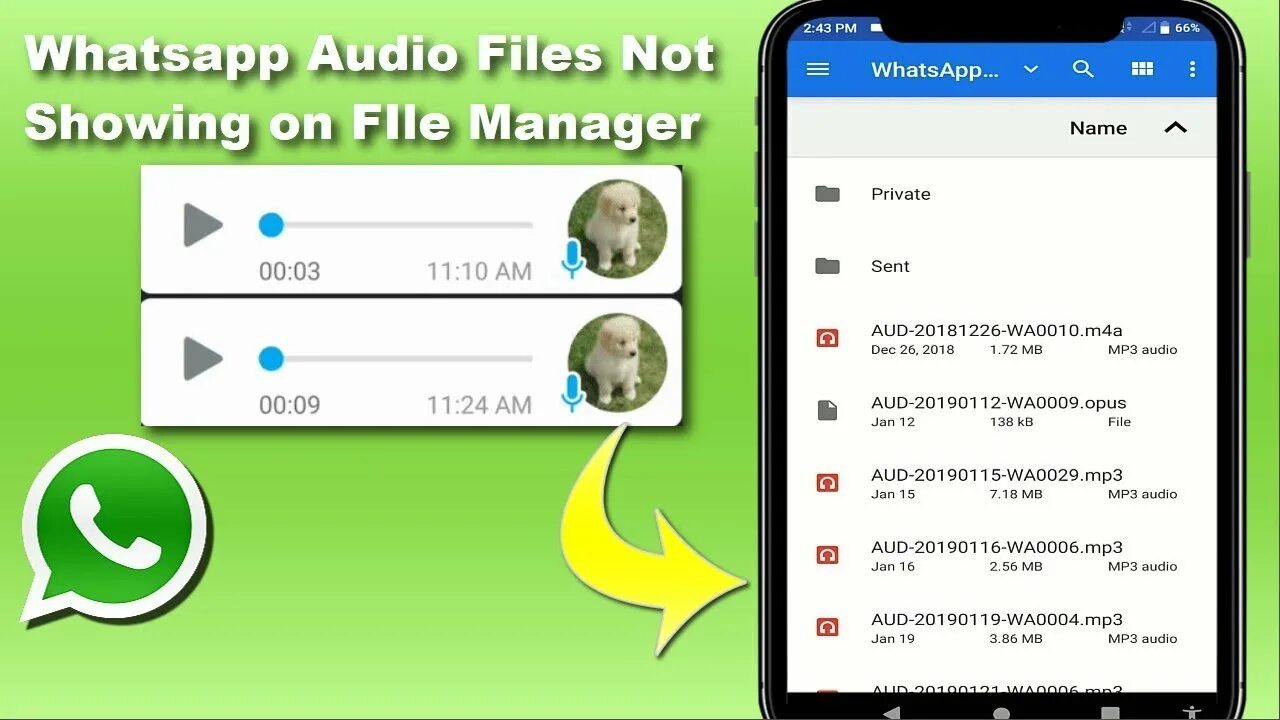Click the 7.18 MB size value

pyautogui.click(x=1016, y=494)
